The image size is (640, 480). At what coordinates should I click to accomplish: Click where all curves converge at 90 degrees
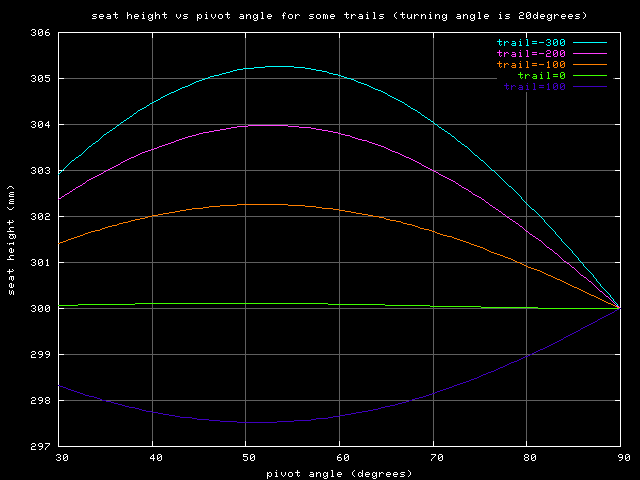(x=619, y=308)
